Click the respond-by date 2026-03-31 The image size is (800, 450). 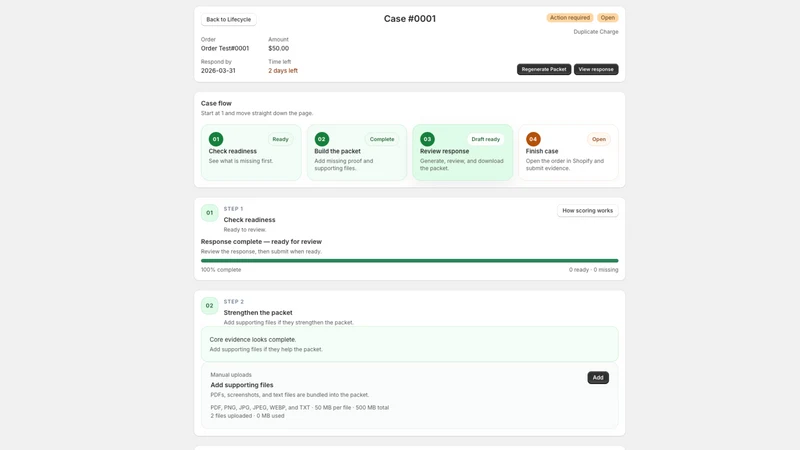pyautogui.click(x=218, y=71)
